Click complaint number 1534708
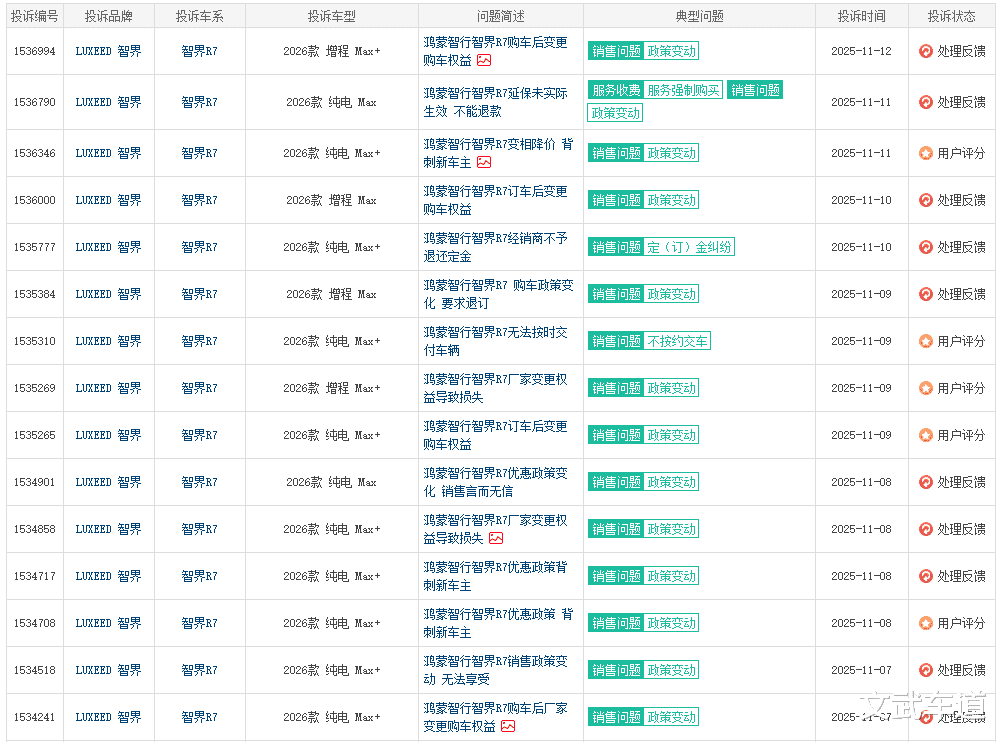Screen dimensions: 1003x742 pos(35,623)
